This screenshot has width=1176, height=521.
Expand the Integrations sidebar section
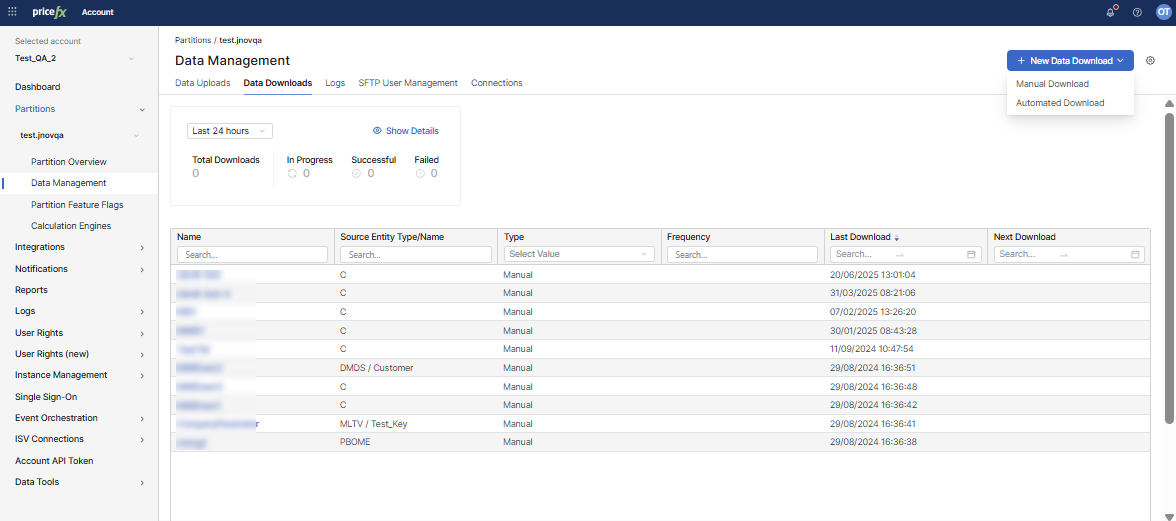pos(141,247)
